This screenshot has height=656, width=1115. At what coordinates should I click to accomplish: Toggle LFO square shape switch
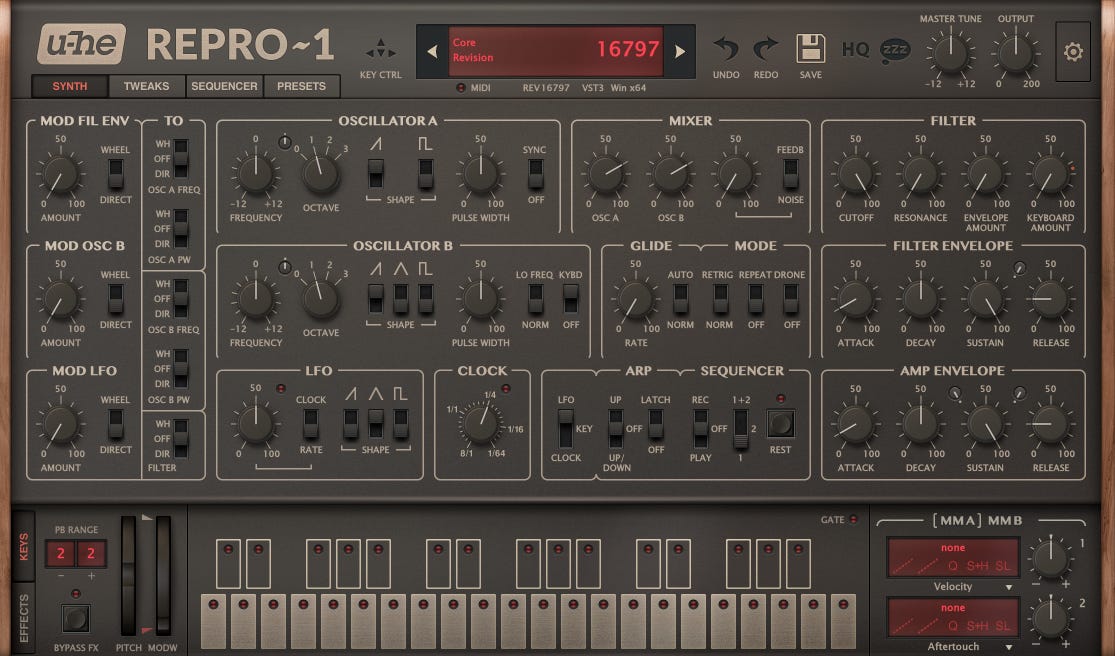coord(400,424)
